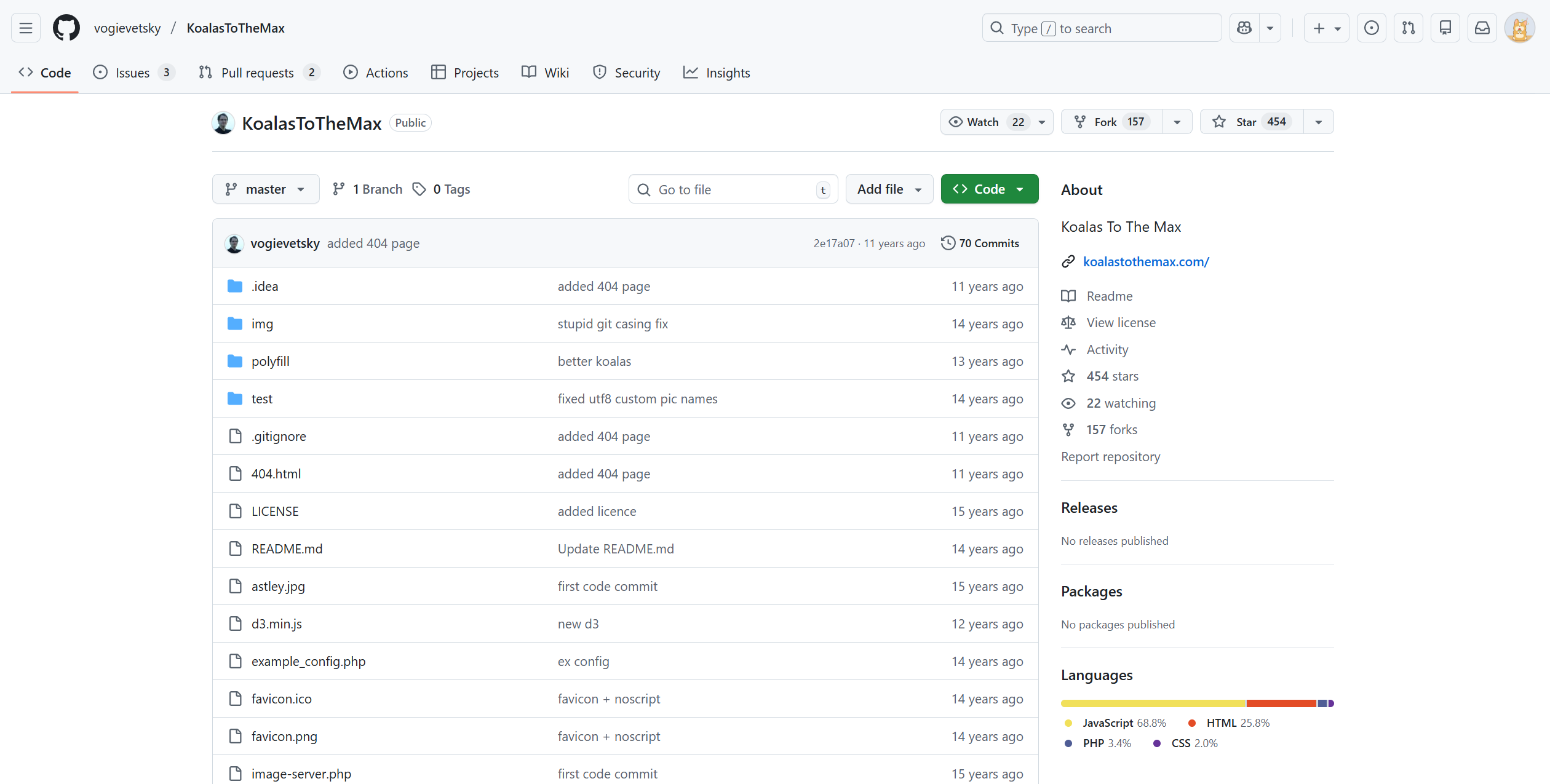Open the README.md file
This screenshot has width=1550, height=784.
(287, 548)
